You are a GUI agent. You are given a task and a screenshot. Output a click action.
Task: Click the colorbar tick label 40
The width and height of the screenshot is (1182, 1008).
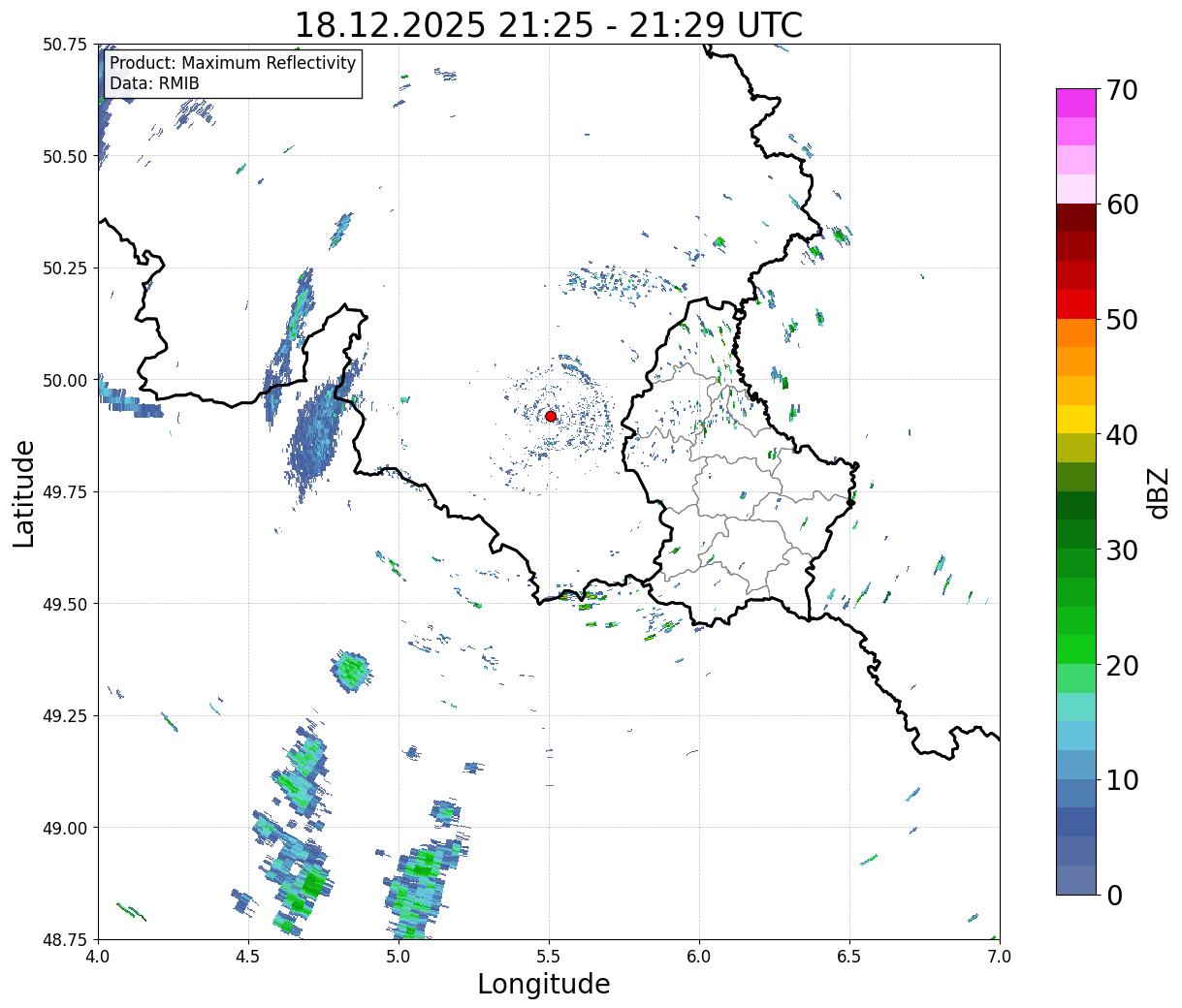point(1121,434)
